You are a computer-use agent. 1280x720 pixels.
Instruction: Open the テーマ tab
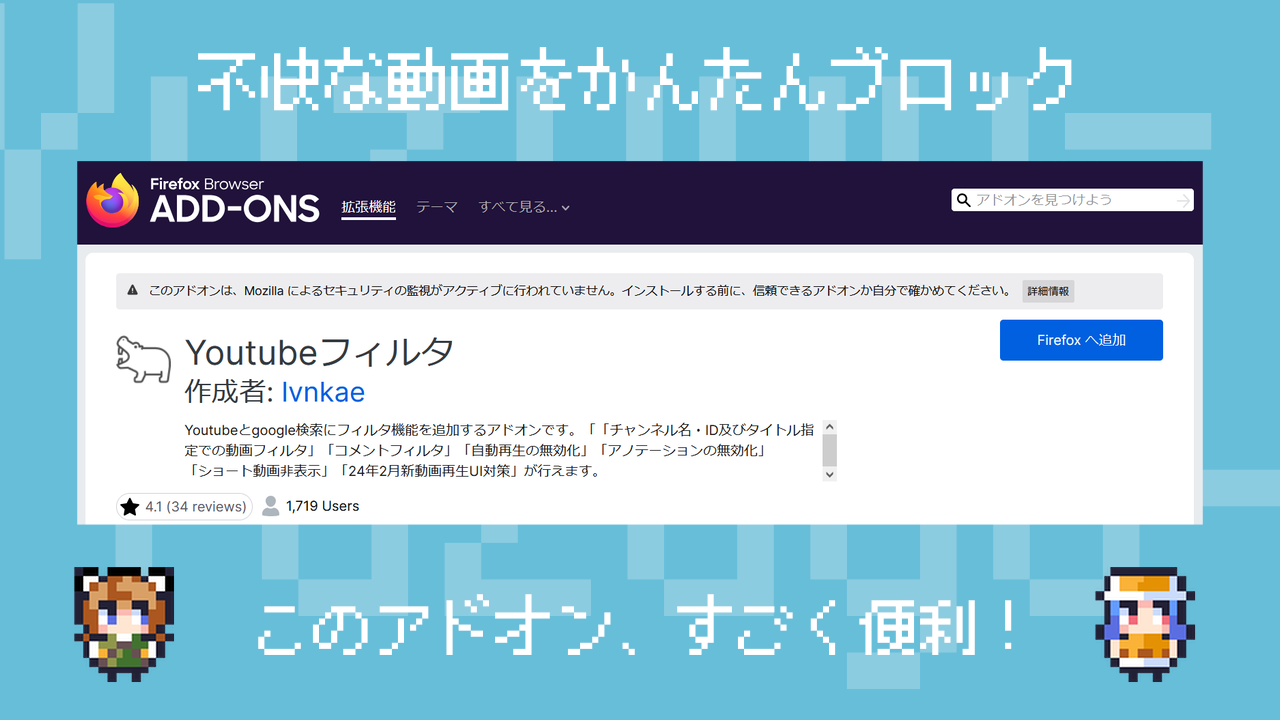[x=437, y=207]
